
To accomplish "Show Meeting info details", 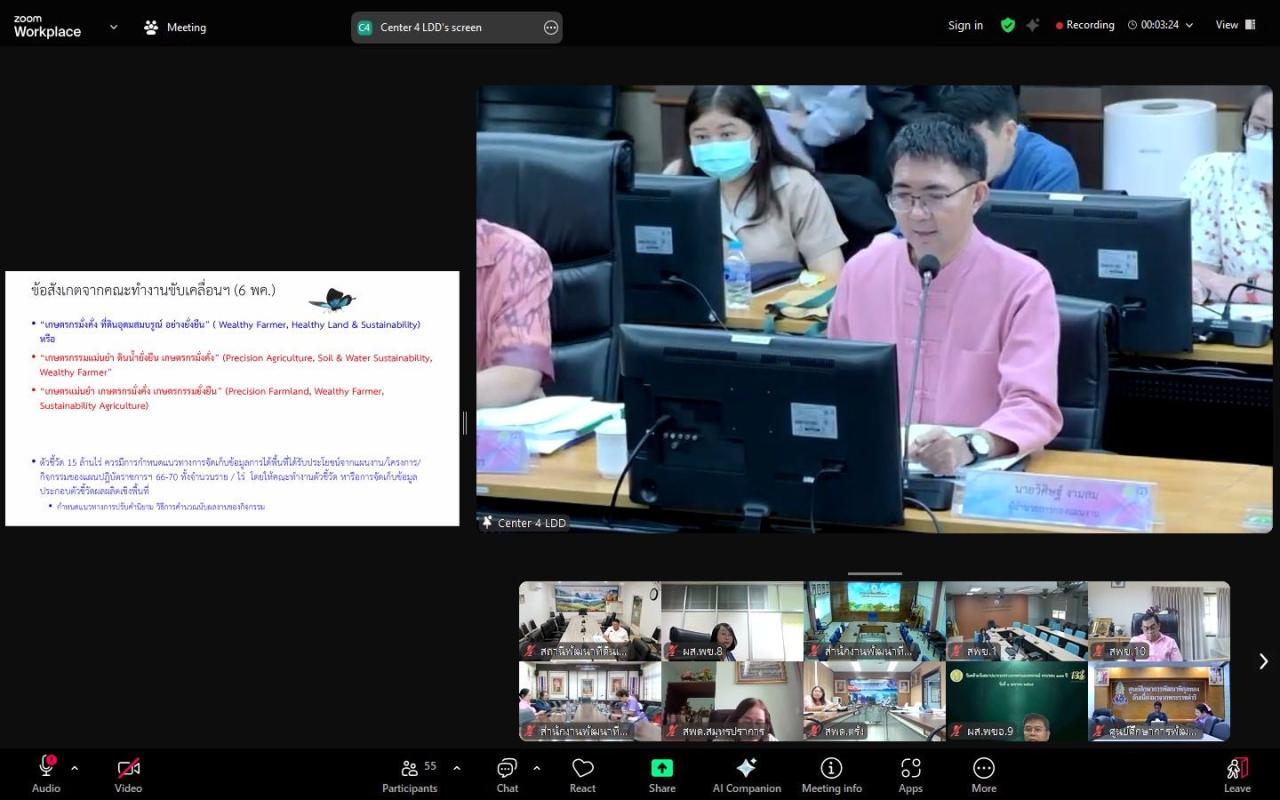I will coord(831,768).
